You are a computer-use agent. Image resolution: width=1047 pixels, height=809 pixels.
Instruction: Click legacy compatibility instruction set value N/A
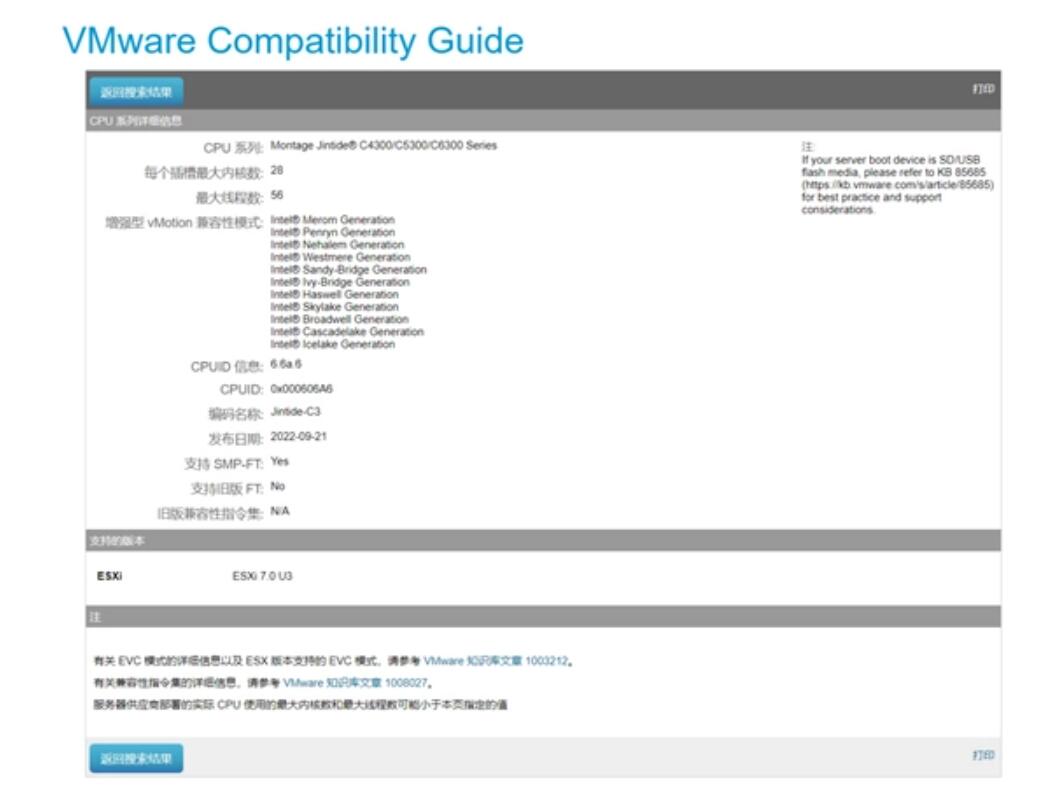pyautogui.click(x=280, y=511)
